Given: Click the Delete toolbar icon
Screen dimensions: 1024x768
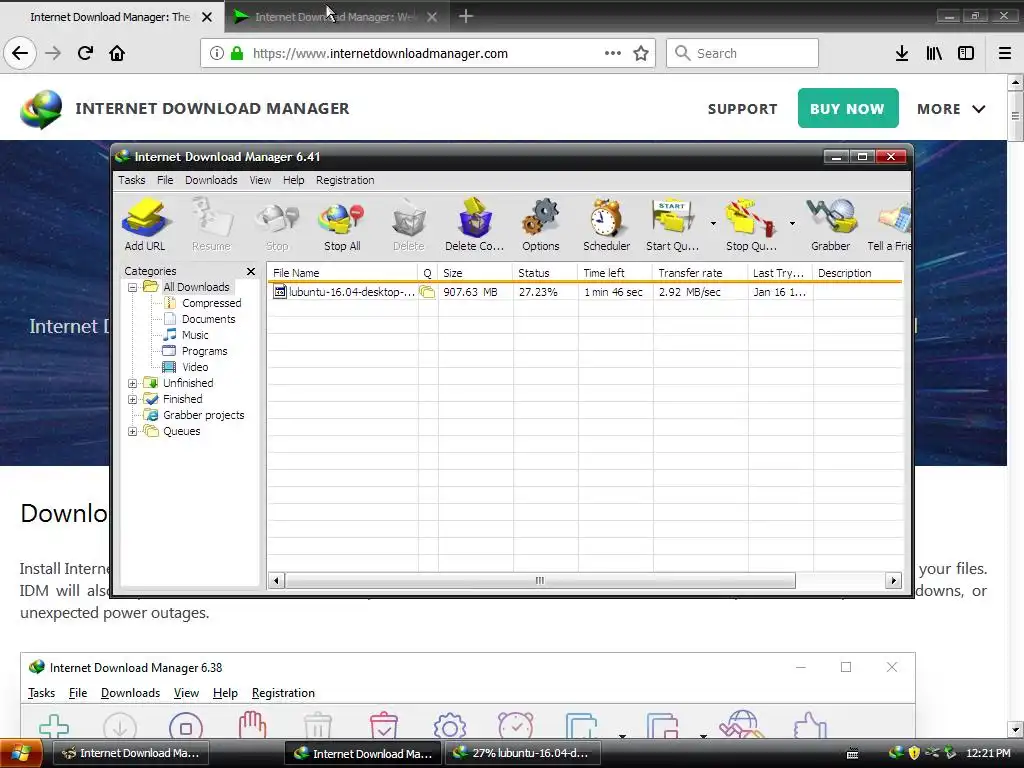Looking at the screenshot, I should tap(409, 225).
